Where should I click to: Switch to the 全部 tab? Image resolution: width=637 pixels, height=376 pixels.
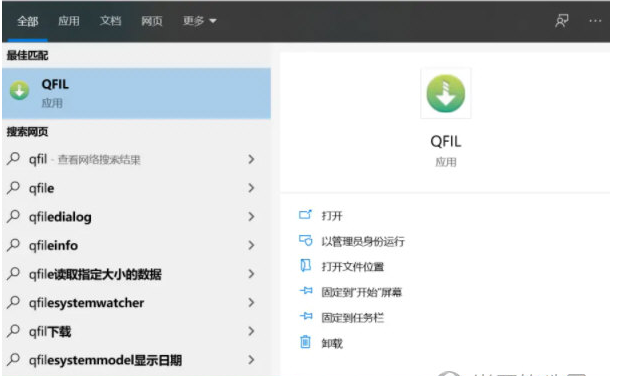tap(28, 21)
